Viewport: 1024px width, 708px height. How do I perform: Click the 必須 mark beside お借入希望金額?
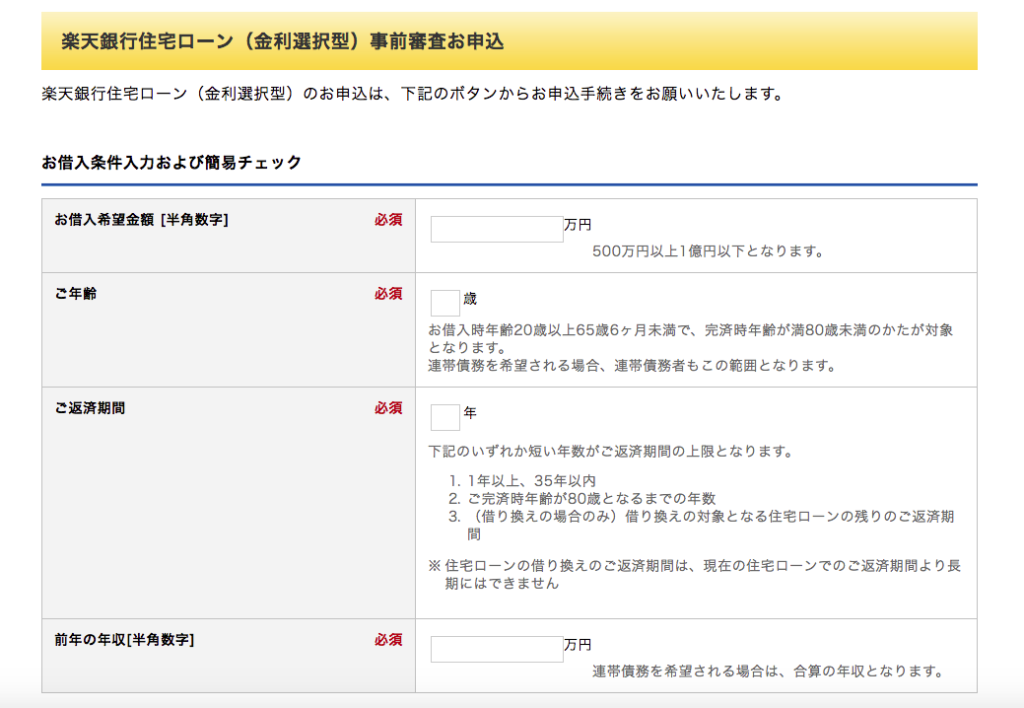click(388, 220)
